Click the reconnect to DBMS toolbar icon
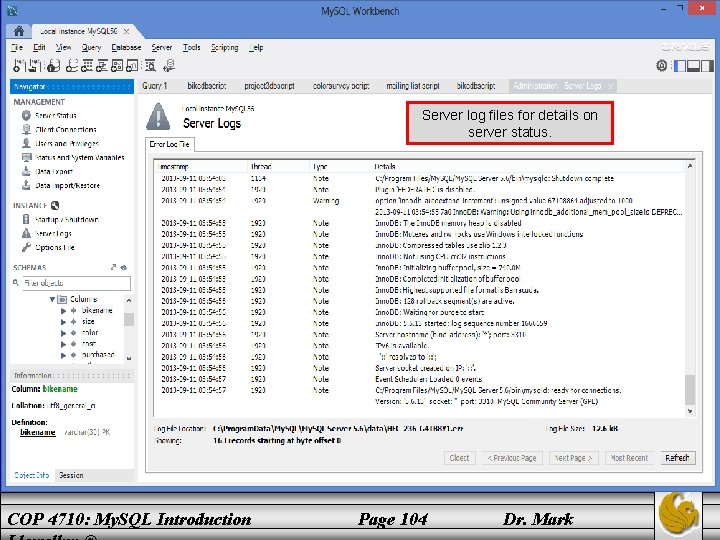Screen dimensions: 720x540 pos(169,66)
